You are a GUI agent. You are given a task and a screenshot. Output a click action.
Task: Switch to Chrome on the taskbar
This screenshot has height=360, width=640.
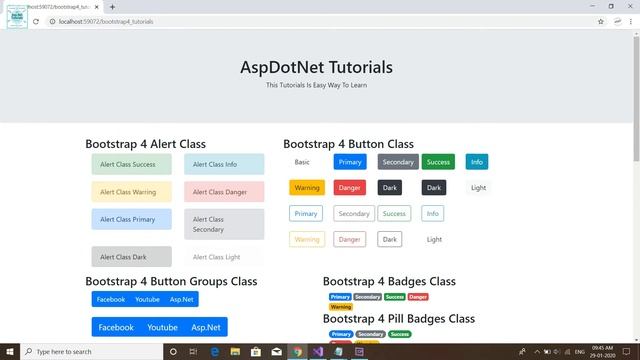298,351
